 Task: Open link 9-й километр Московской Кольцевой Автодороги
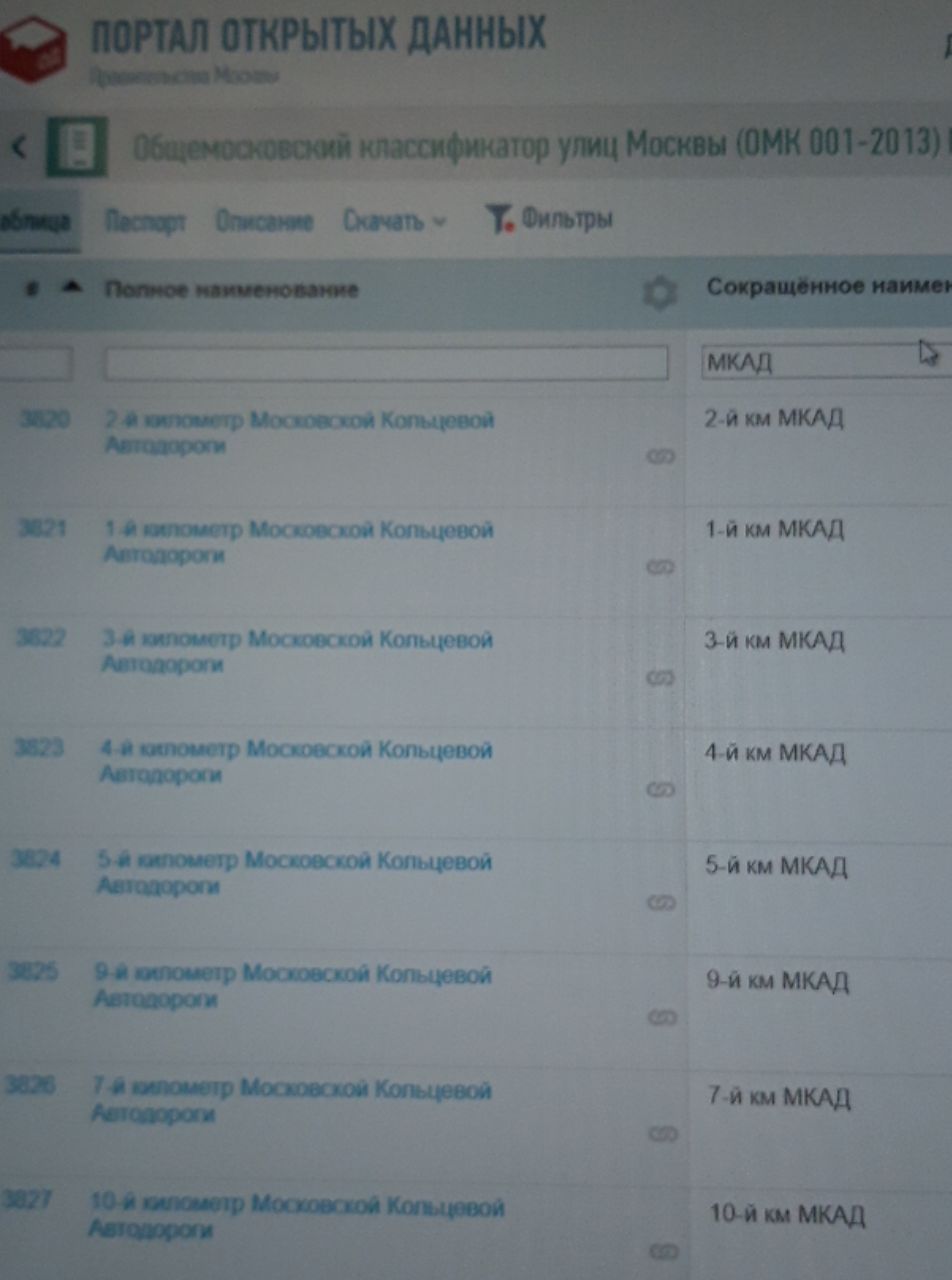(x=292, y=986)
